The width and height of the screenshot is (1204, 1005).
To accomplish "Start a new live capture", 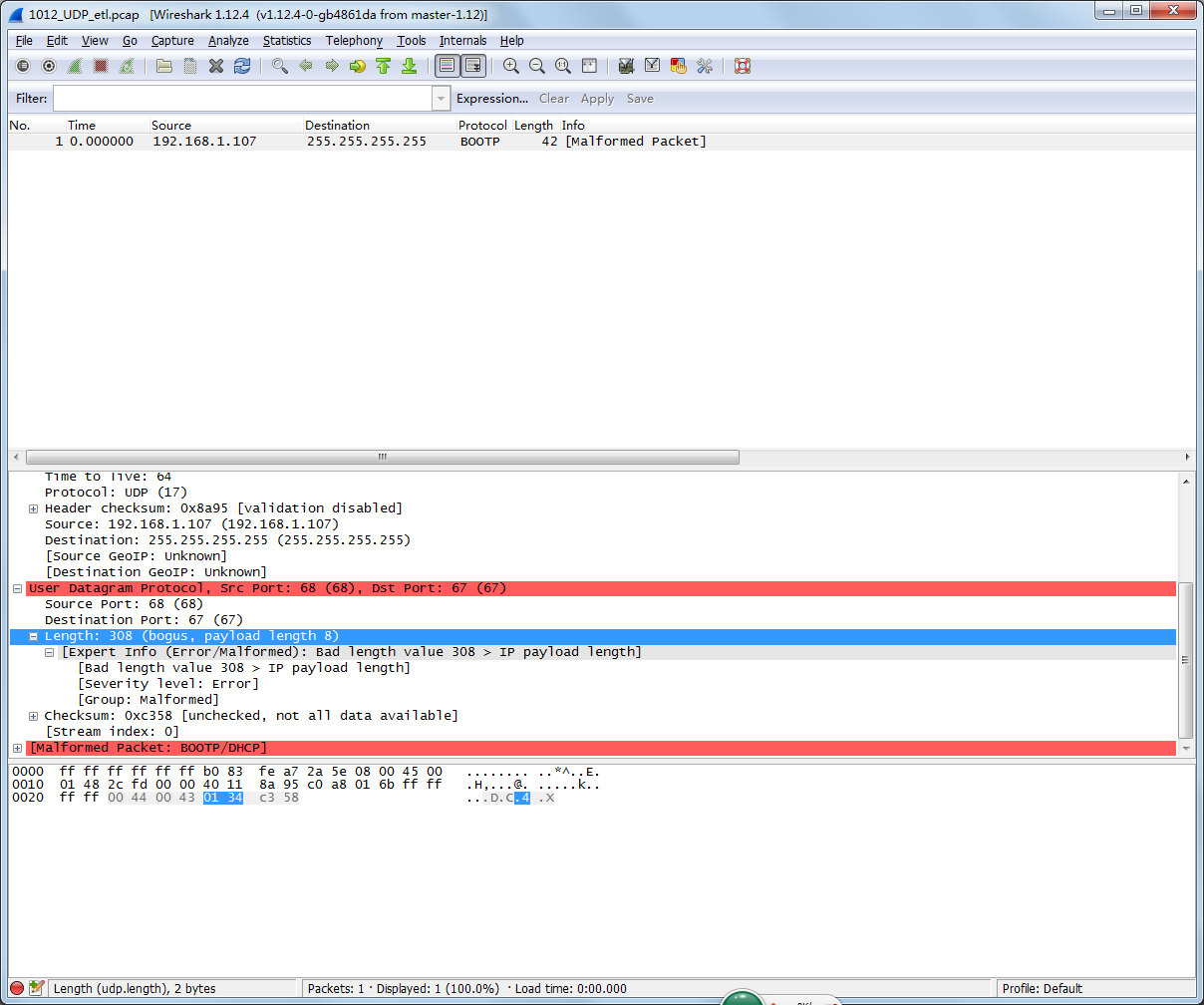I will [x=75, y=66].
